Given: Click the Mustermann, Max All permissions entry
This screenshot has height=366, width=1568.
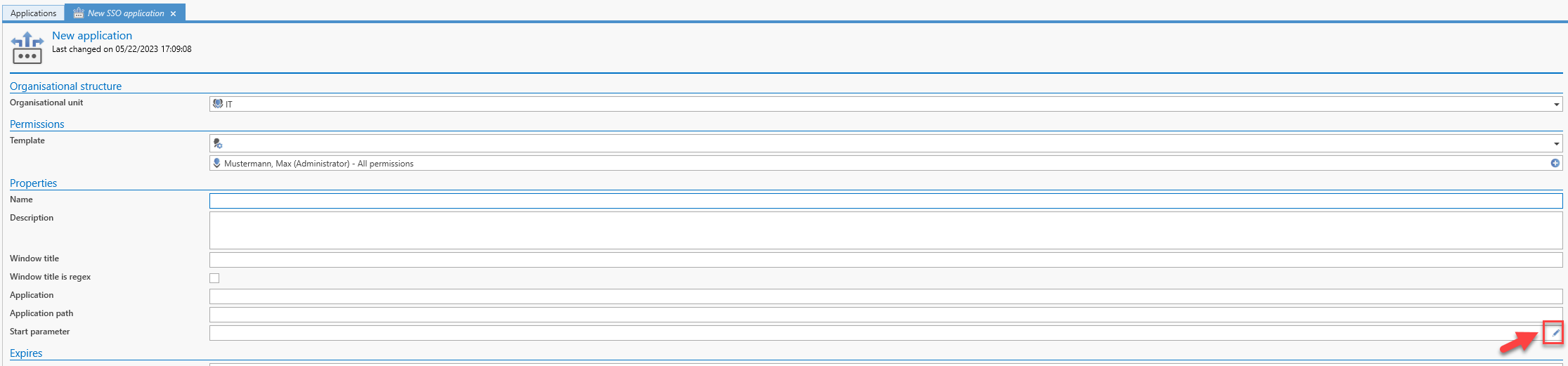Looking at the screenshot, I should point(318,164).
